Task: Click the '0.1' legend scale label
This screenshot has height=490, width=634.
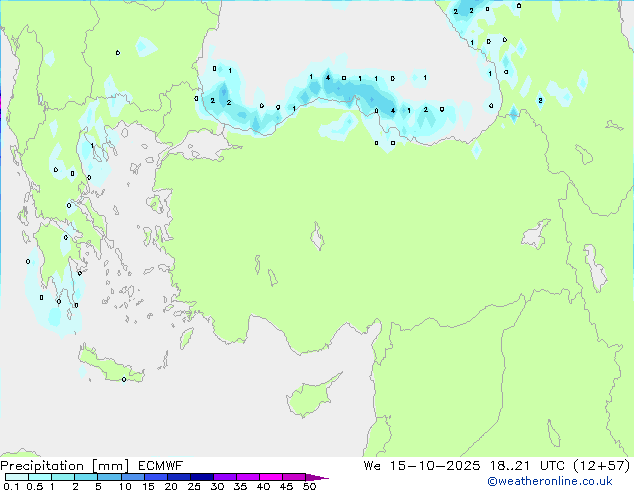Action: pyautogui.click(x=11, y=486)
